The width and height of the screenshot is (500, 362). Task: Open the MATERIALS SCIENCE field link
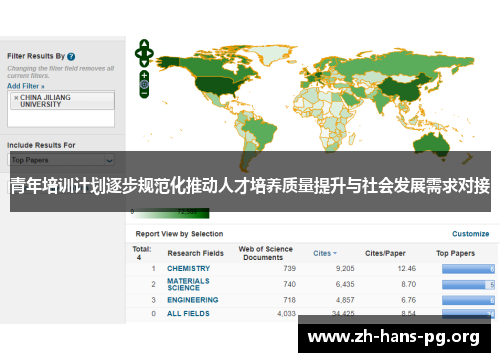(x=188, y=284)
